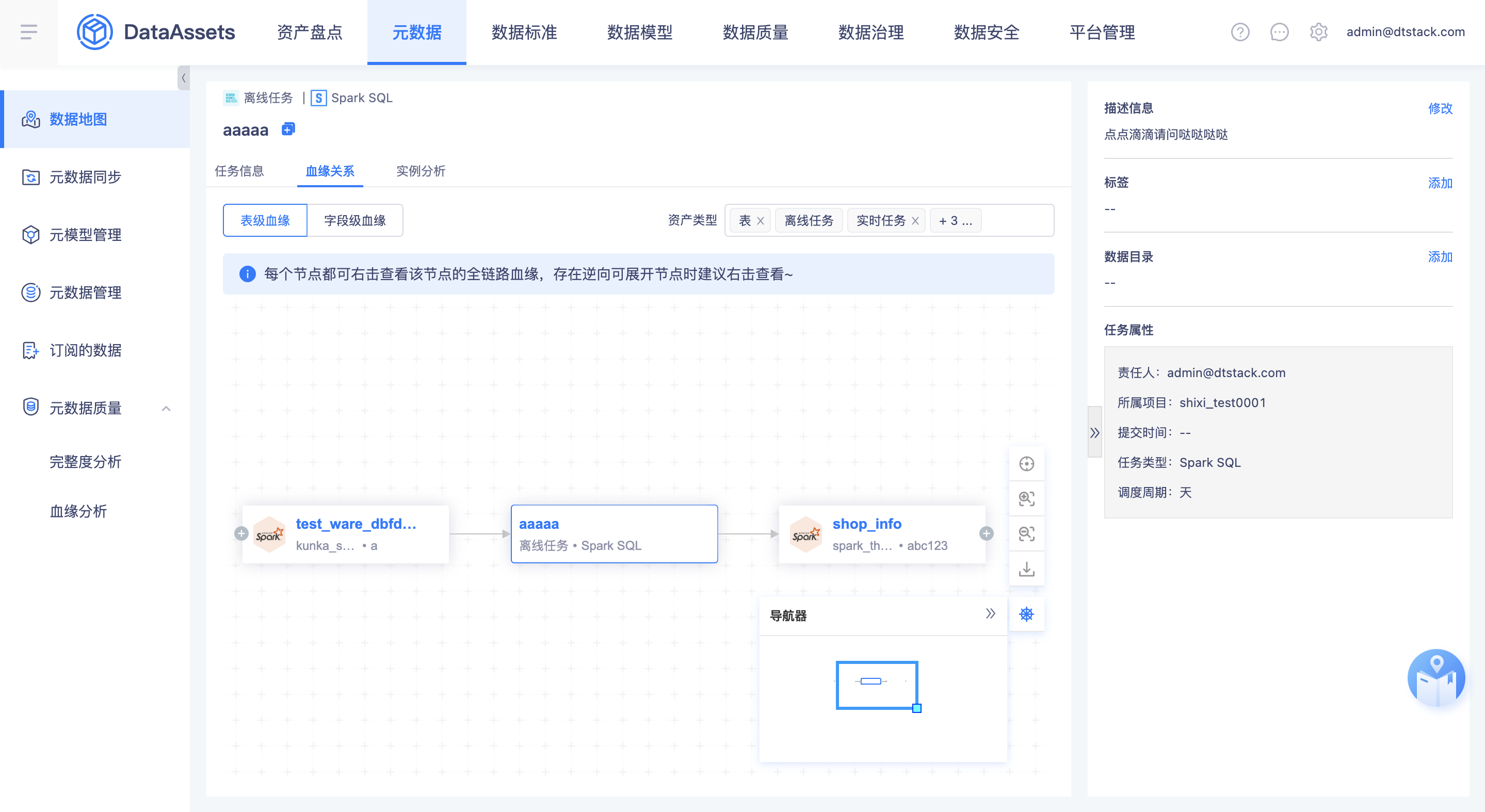
Task: Collapse the right detail panel
Action: [1094, 432]
